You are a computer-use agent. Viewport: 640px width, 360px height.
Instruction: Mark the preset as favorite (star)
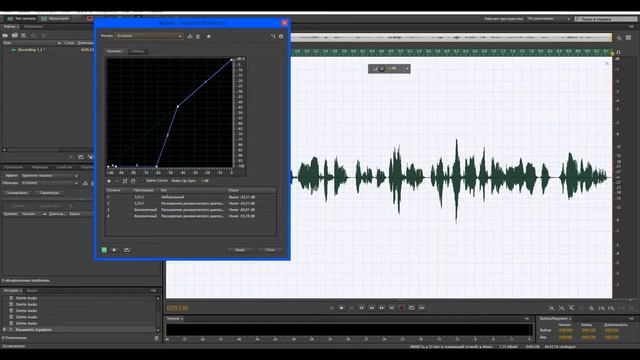tap(209, 36)
